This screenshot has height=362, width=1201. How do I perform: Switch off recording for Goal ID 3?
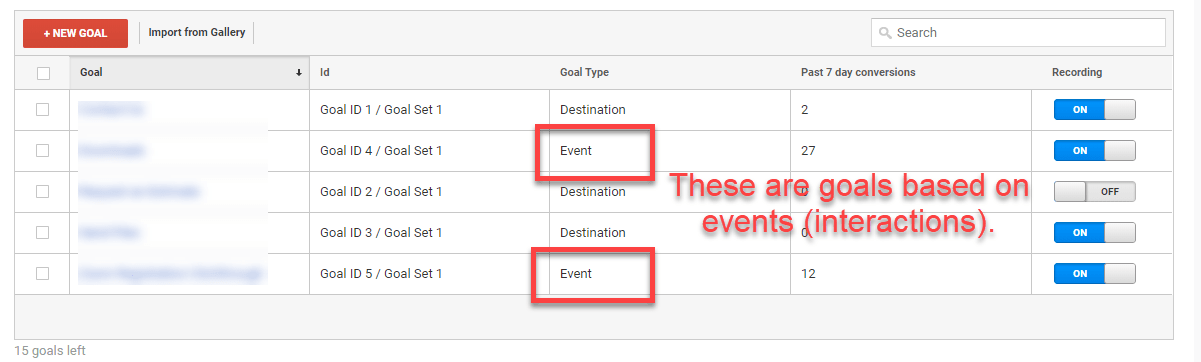click(x=1095, y=232)
